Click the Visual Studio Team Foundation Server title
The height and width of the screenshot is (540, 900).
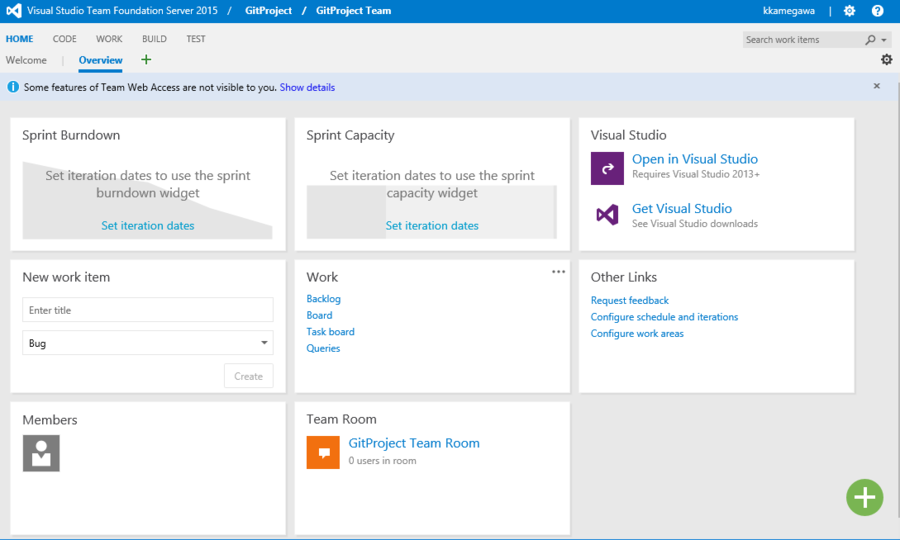coord(122,11)
